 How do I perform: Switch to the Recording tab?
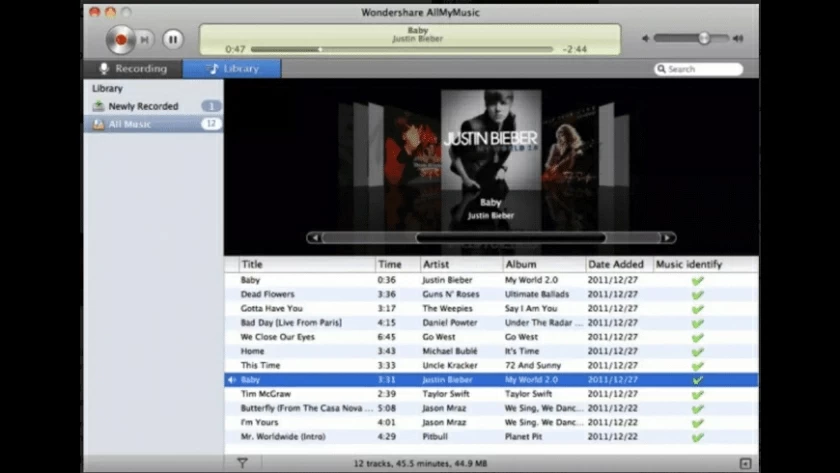point(133,69)
